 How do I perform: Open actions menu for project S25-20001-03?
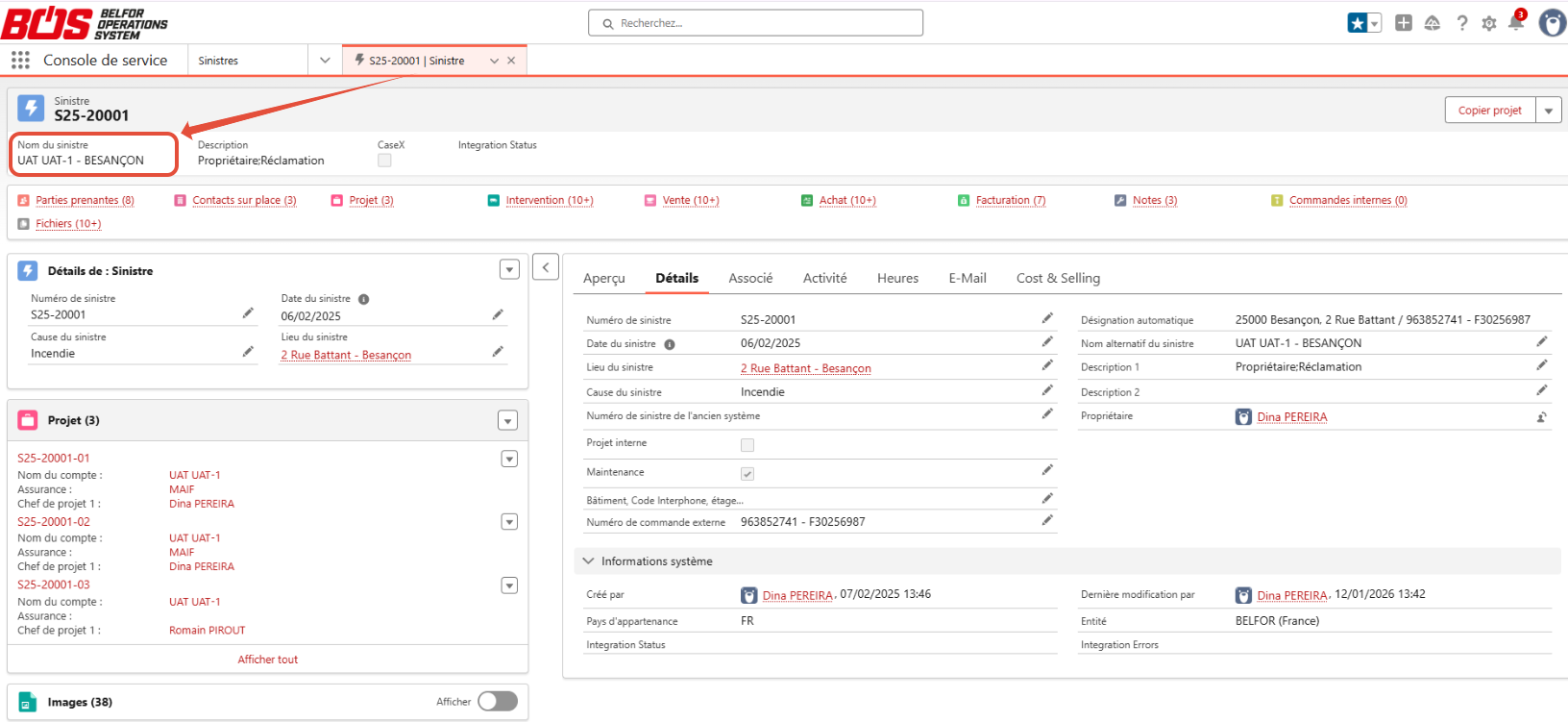[509, 585]
